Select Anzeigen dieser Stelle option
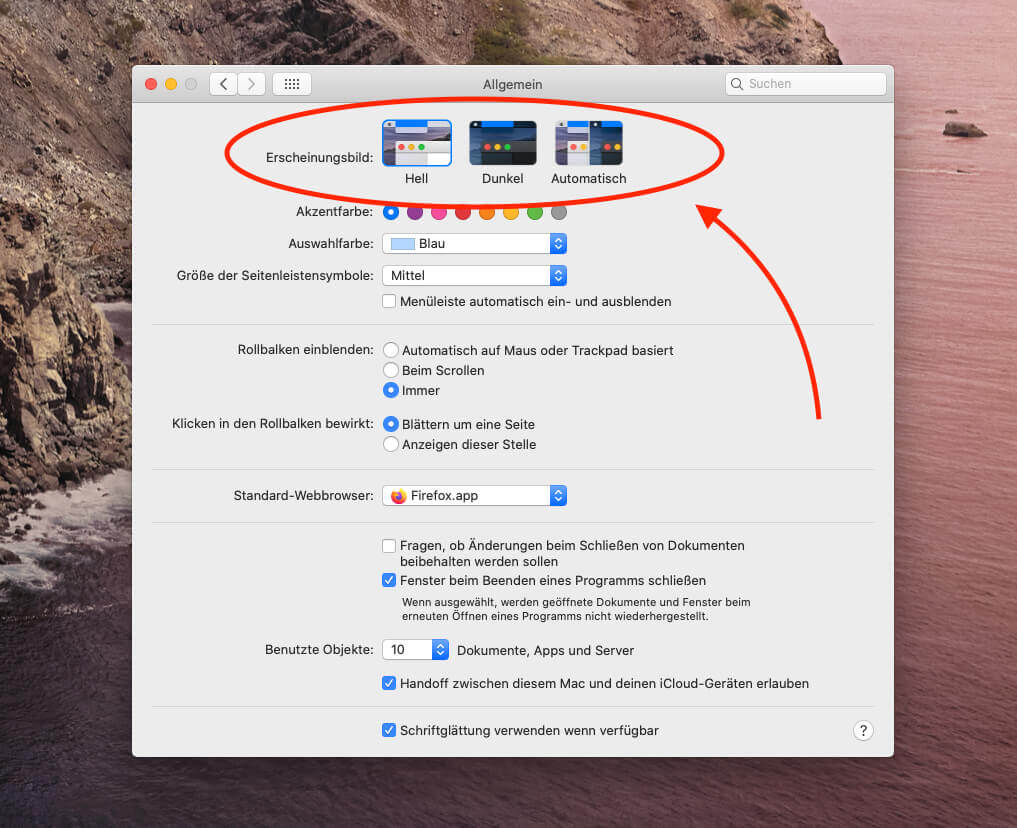 pos(390,444)
